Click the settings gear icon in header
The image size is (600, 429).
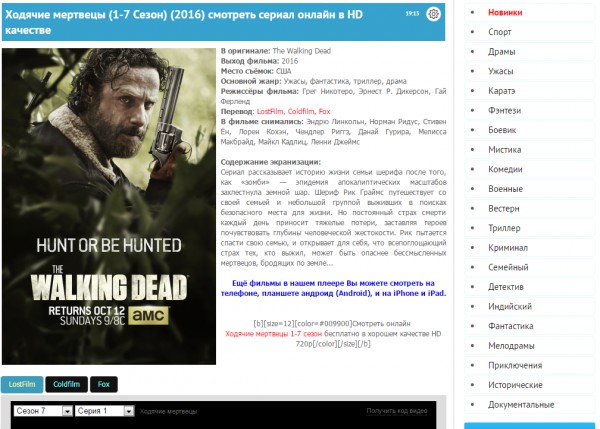tap(433, 14)
